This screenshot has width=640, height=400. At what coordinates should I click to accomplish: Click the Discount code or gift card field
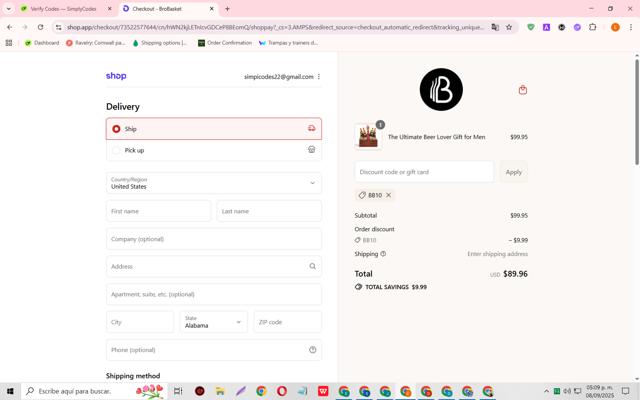click(424, 172)
